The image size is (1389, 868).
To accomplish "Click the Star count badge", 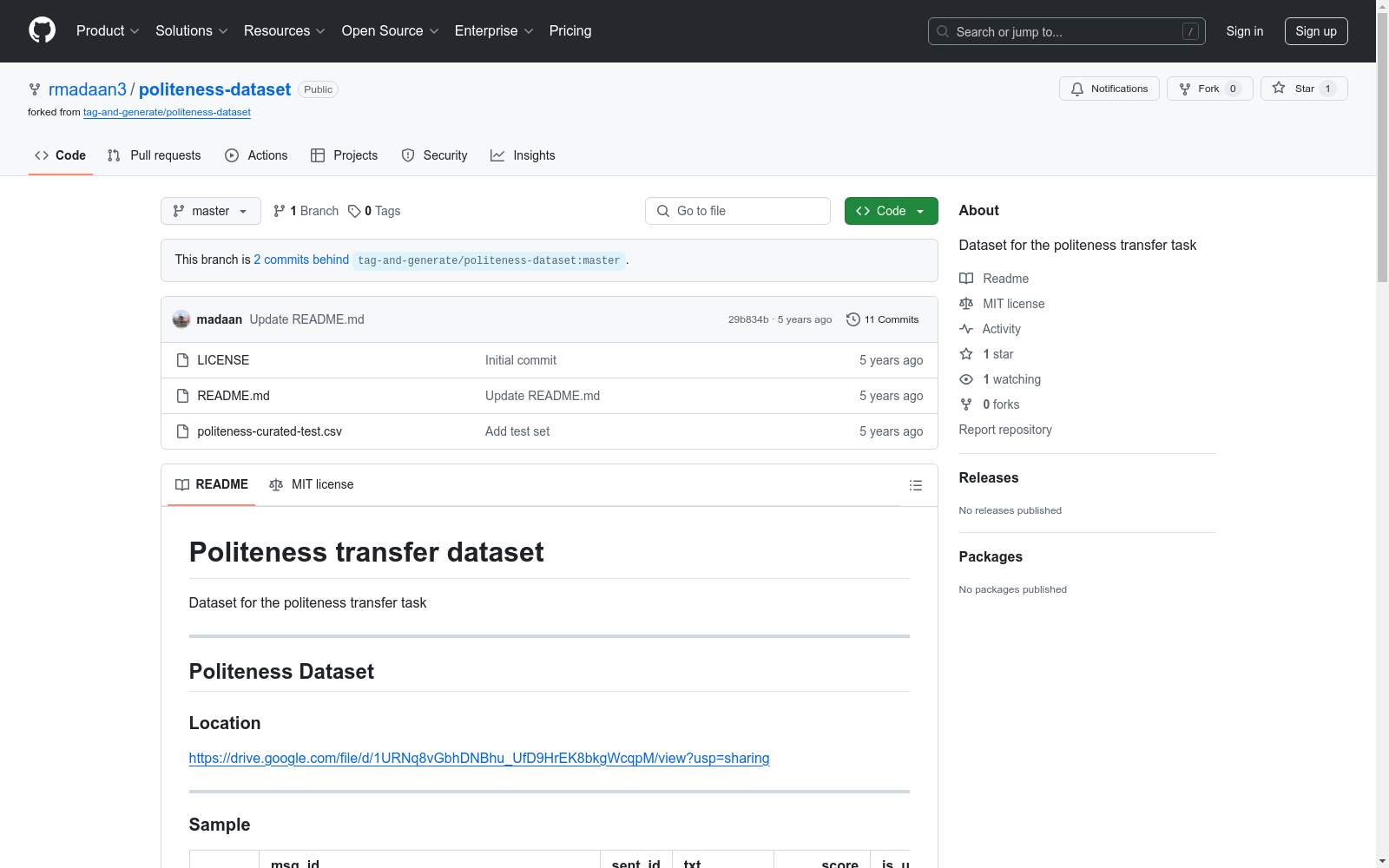I will tap(1327, 89).
